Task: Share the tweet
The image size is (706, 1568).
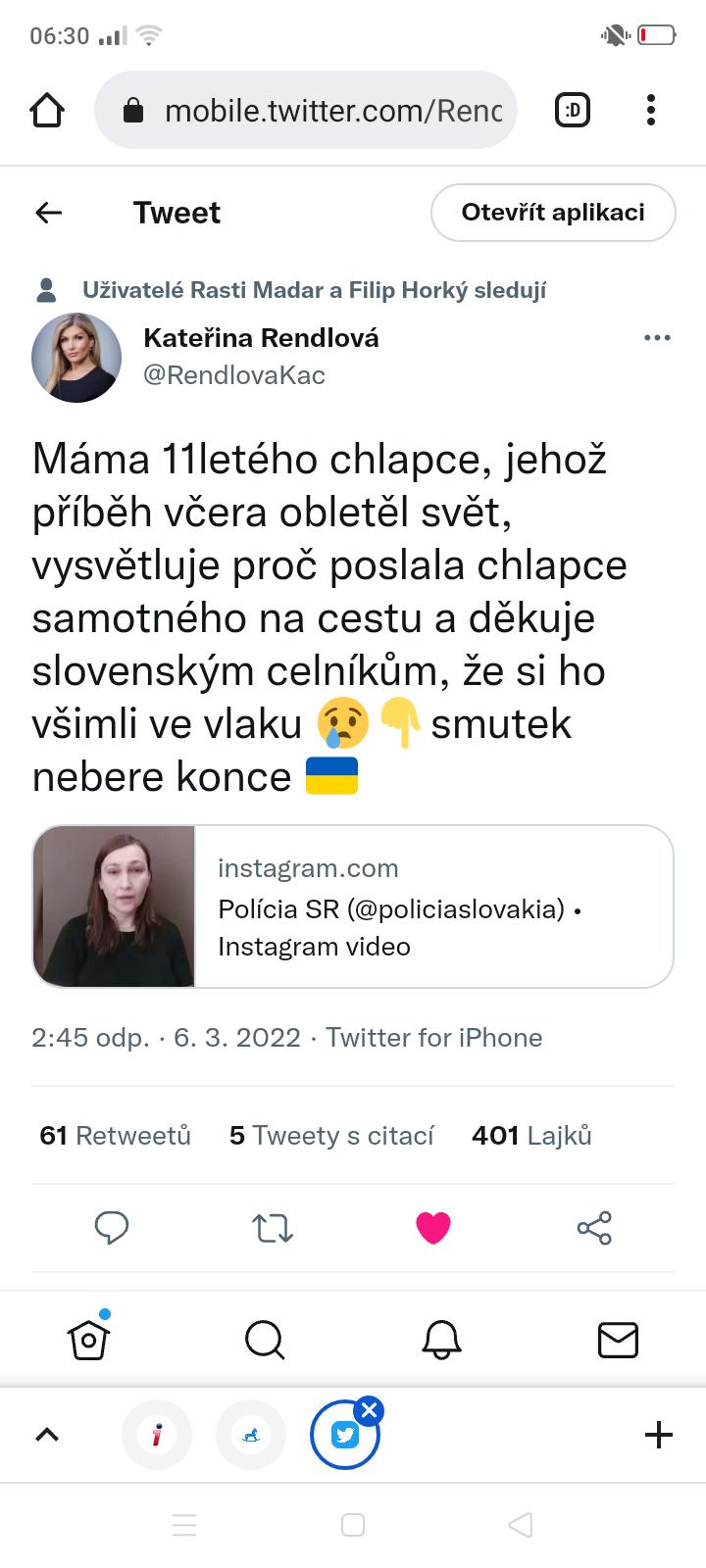Action: (x=594, y=1227)
